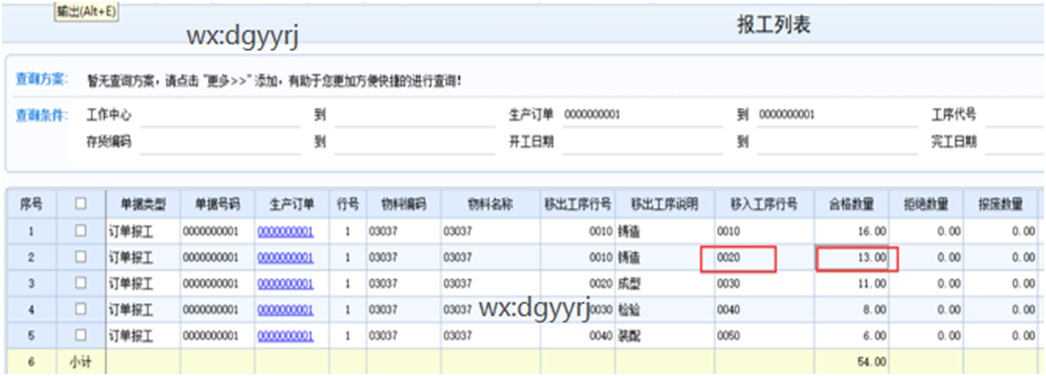1046x376 pixels.
Task: Sort by the 行号 column header
Action: click(348, 205)
